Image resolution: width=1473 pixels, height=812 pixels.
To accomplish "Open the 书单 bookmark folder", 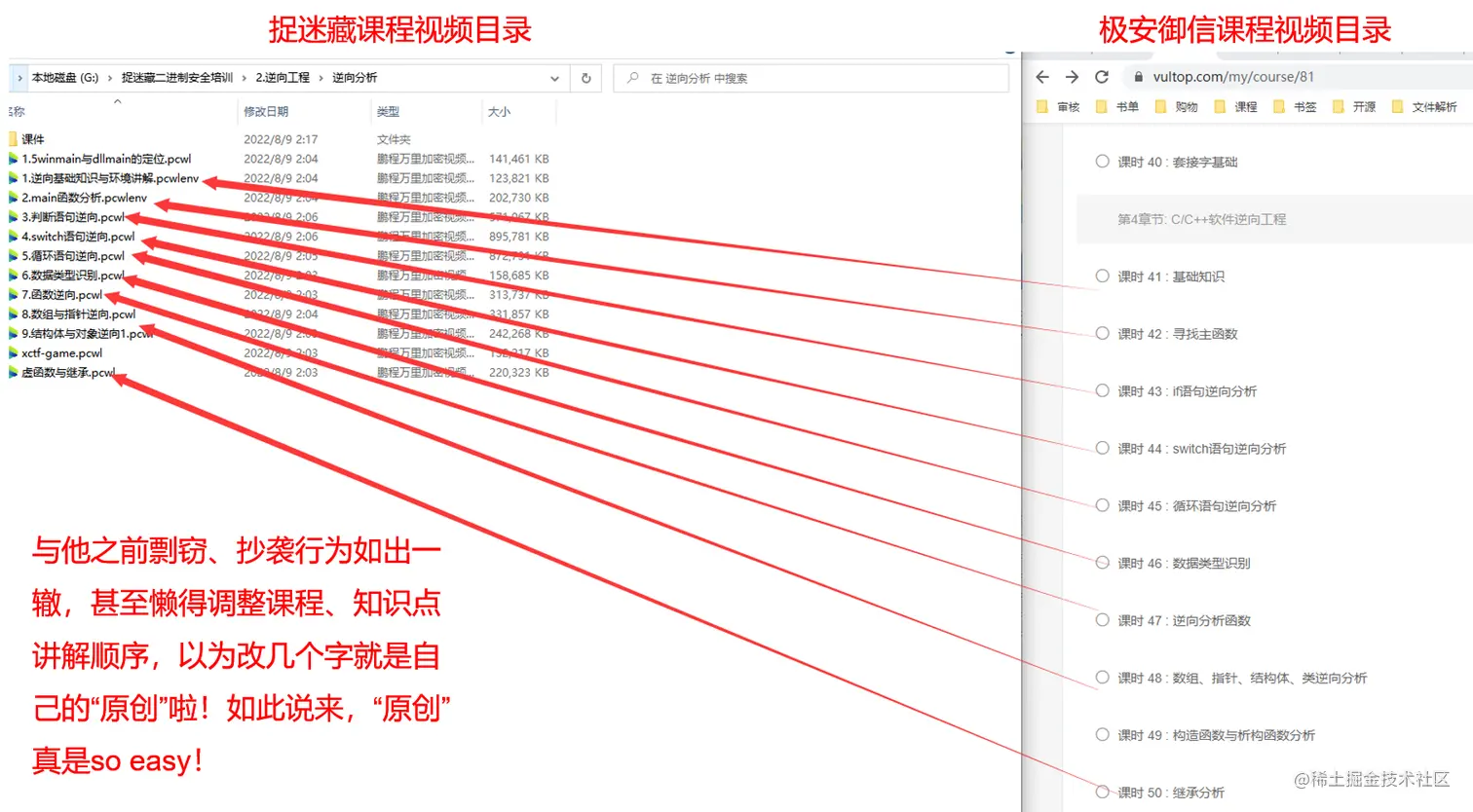I will [1117, 107].
